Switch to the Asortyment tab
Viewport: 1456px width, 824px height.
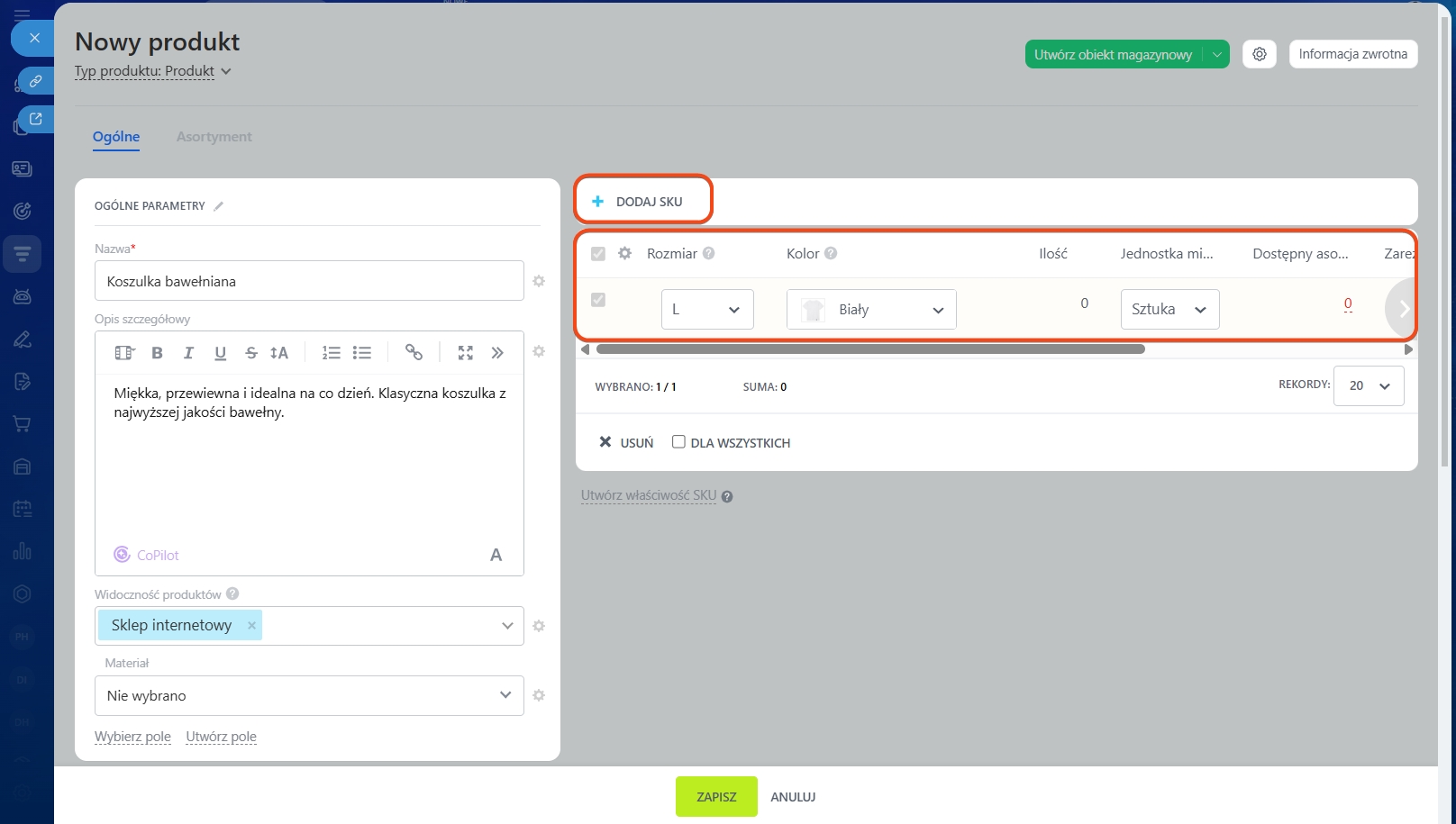pos(214,137)
